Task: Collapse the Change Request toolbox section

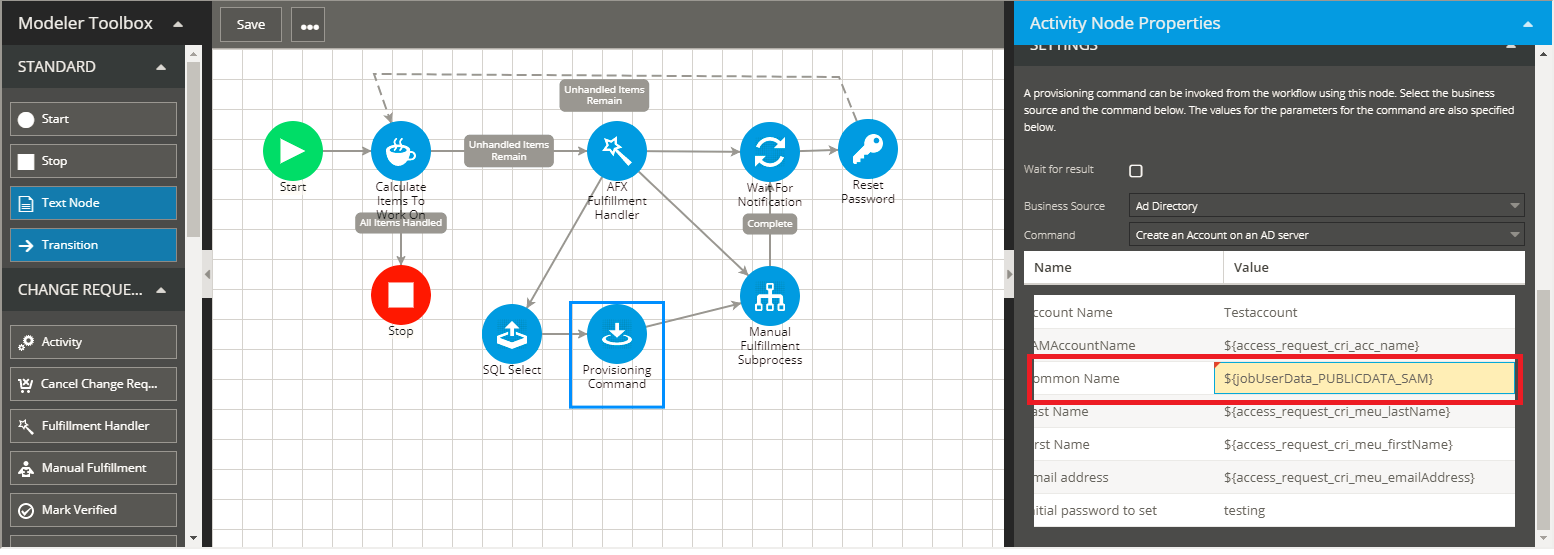Action: [x=161, y=290]
